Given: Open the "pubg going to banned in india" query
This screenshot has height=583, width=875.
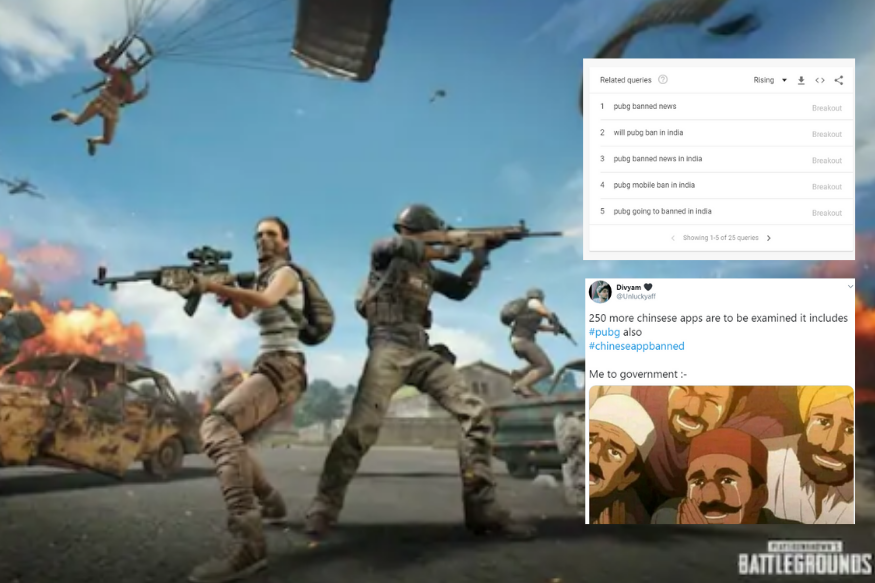Looking at the screenshot, I should pyautogui.click(x=662, y=211).
